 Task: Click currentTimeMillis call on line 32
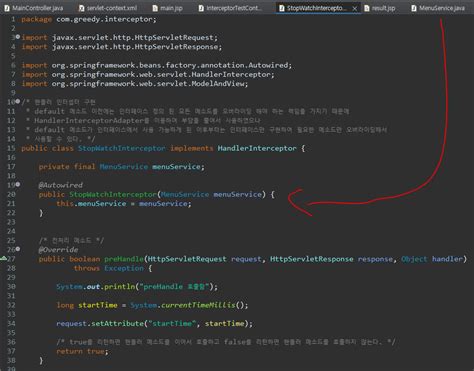[198, 305]
